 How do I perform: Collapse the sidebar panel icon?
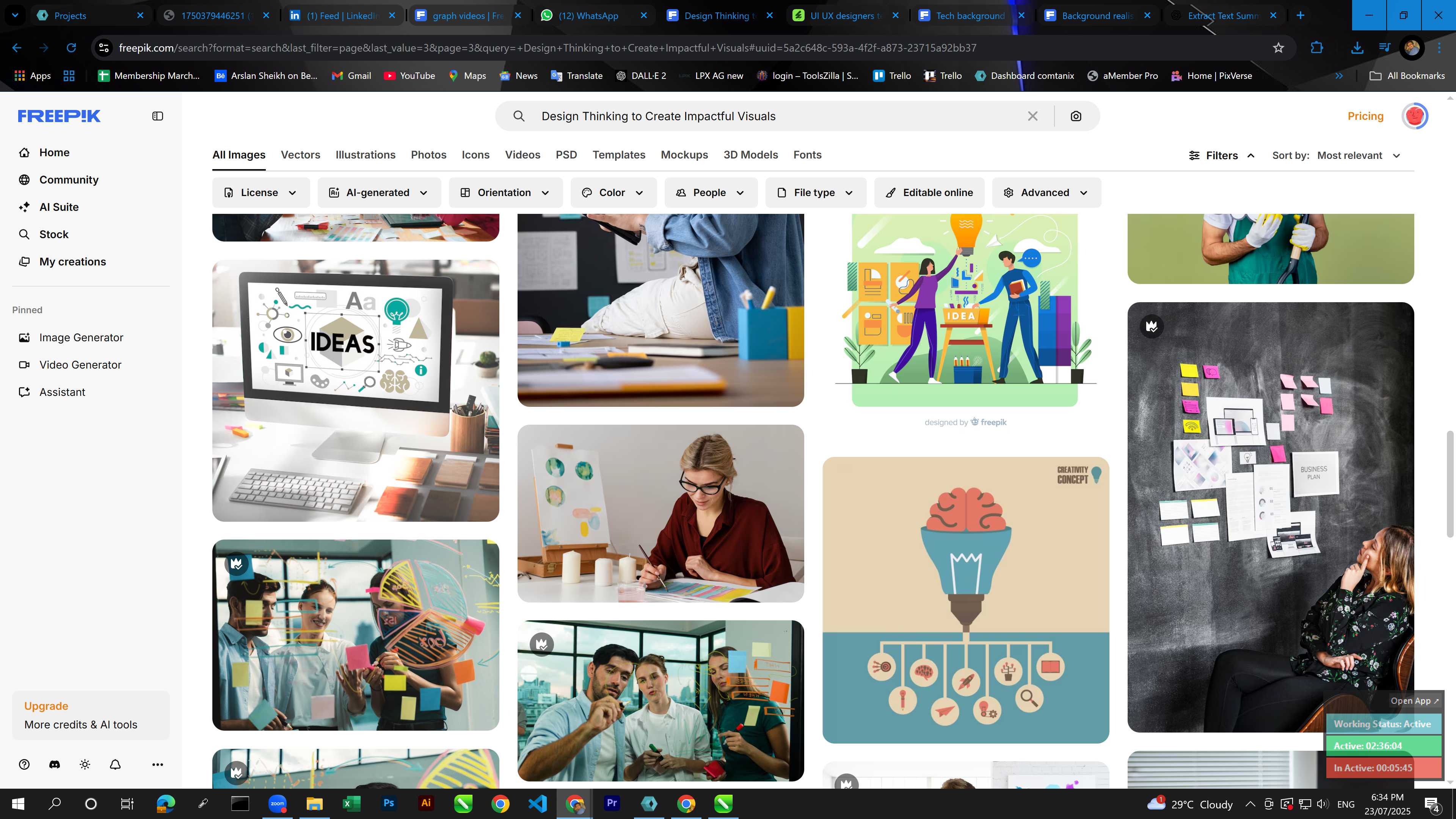[158, 116]
